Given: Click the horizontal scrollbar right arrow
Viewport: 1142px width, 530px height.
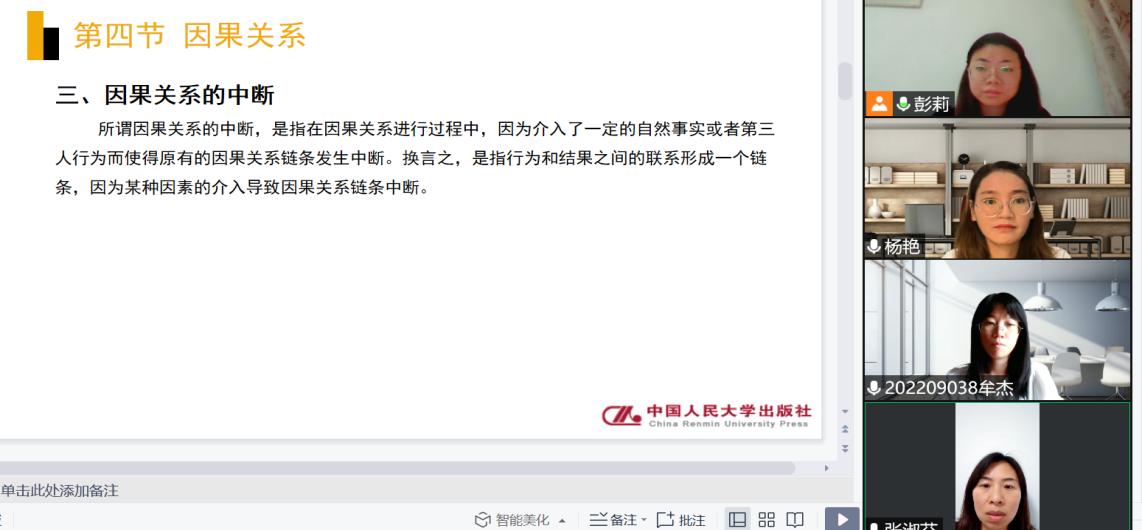Looking at the screenshot, I should tap(826, 468).
